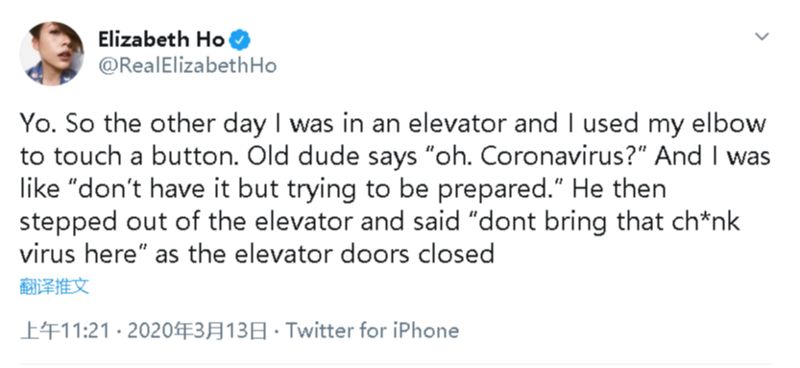The height and width of the screenshot is (368, 800).
Task: Click the blue verified badge icon
Action: click(239, 40)
